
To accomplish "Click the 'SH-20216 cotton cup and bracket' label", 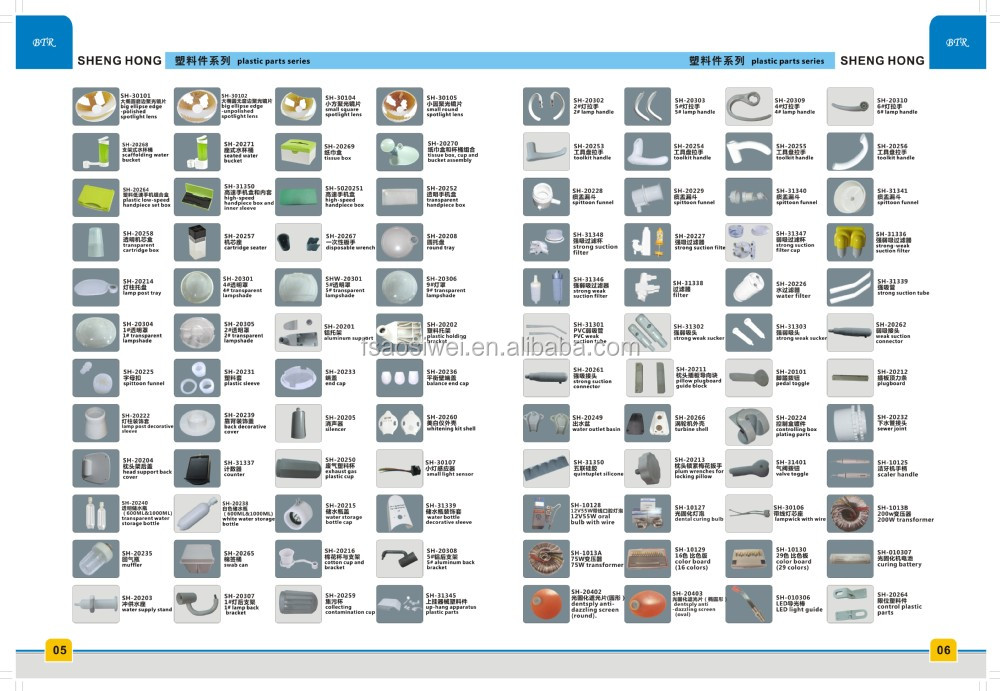I will point(345,558).
